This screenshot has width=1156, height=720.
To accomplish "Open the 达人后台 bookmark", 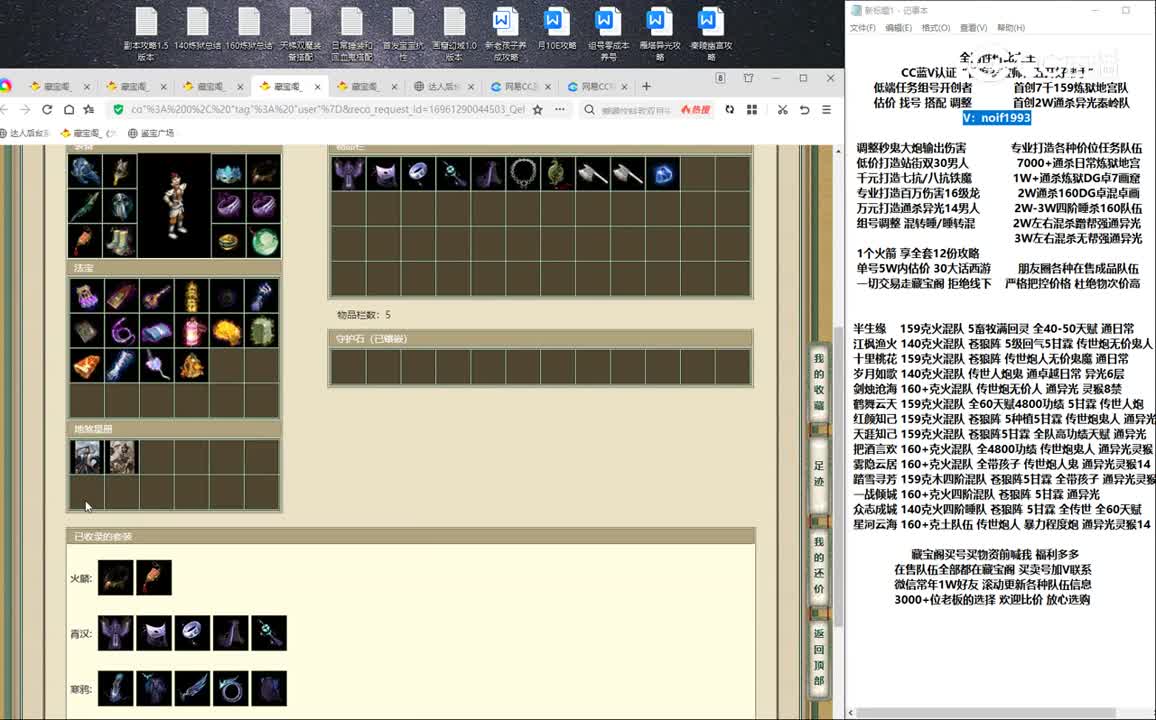I will [24, 133].
